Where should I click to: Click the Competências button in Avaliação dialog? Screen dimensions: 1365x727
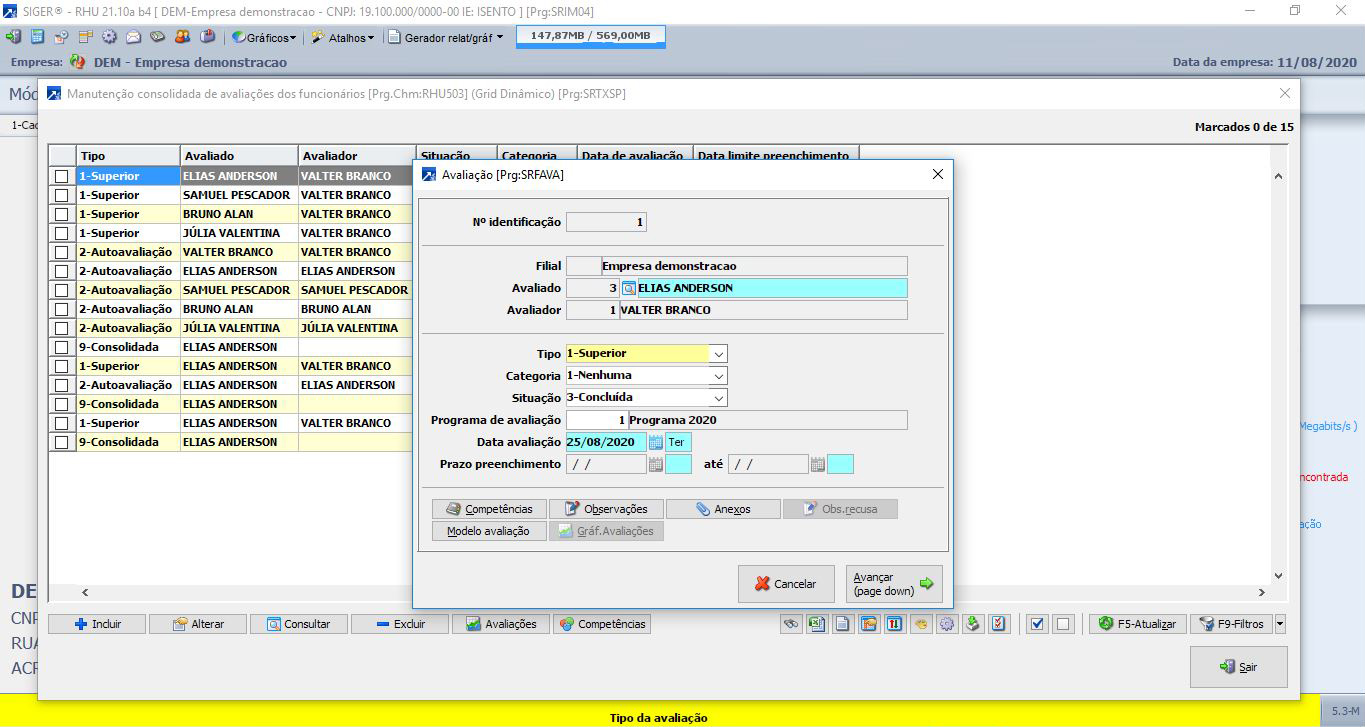tap(490, 509)
